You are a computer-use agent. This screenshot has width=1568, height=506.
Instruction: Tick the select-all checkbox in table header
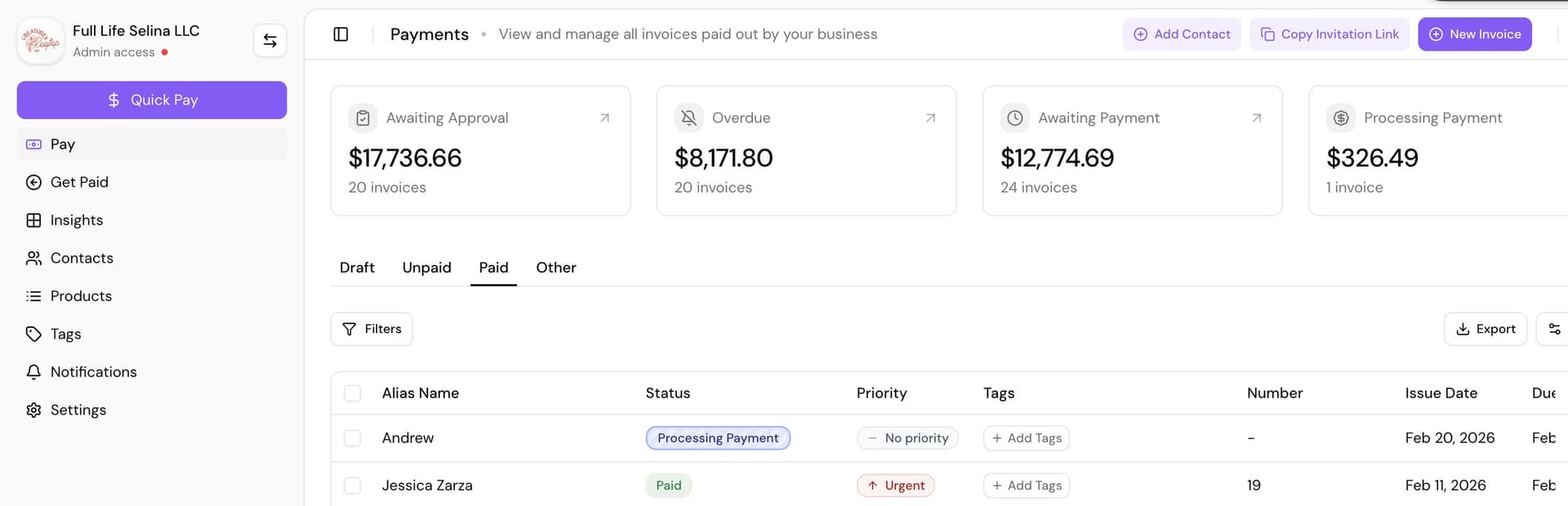pos(353,393)
